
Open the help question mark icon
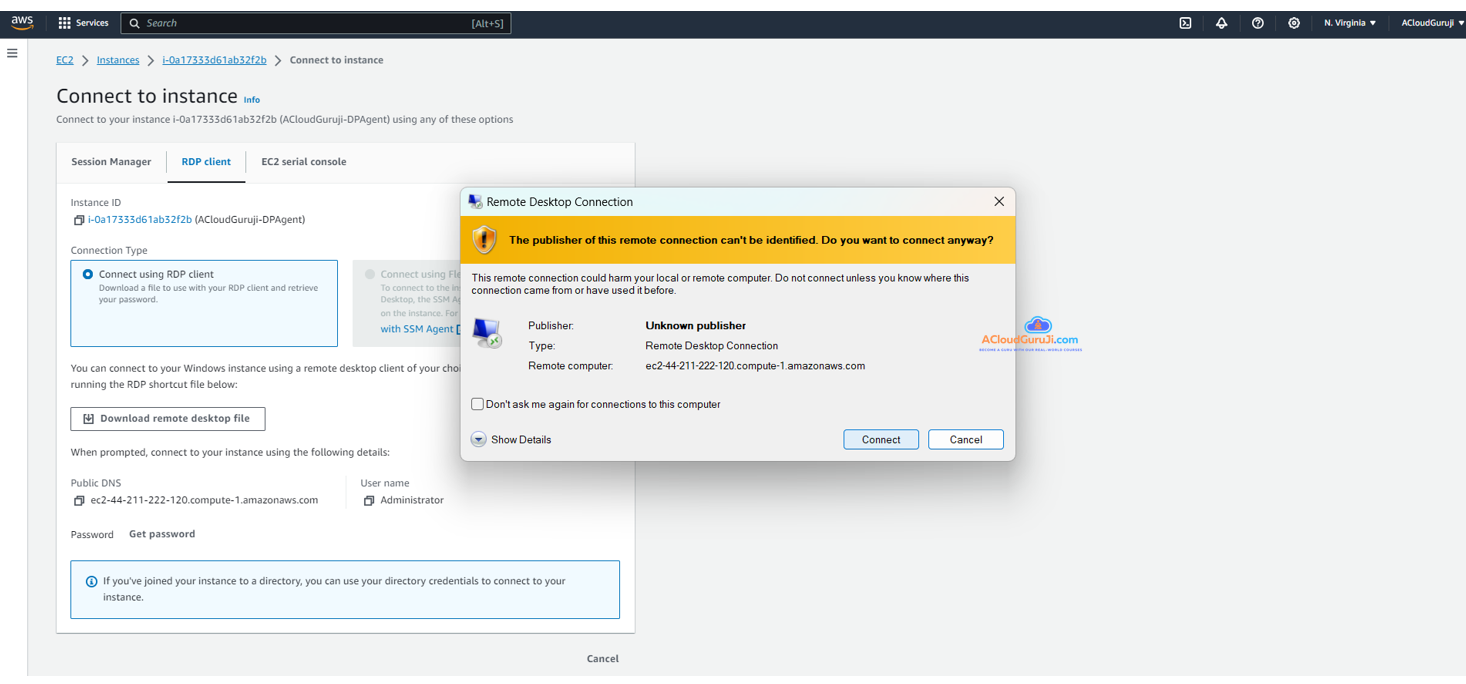(1257, 23)
